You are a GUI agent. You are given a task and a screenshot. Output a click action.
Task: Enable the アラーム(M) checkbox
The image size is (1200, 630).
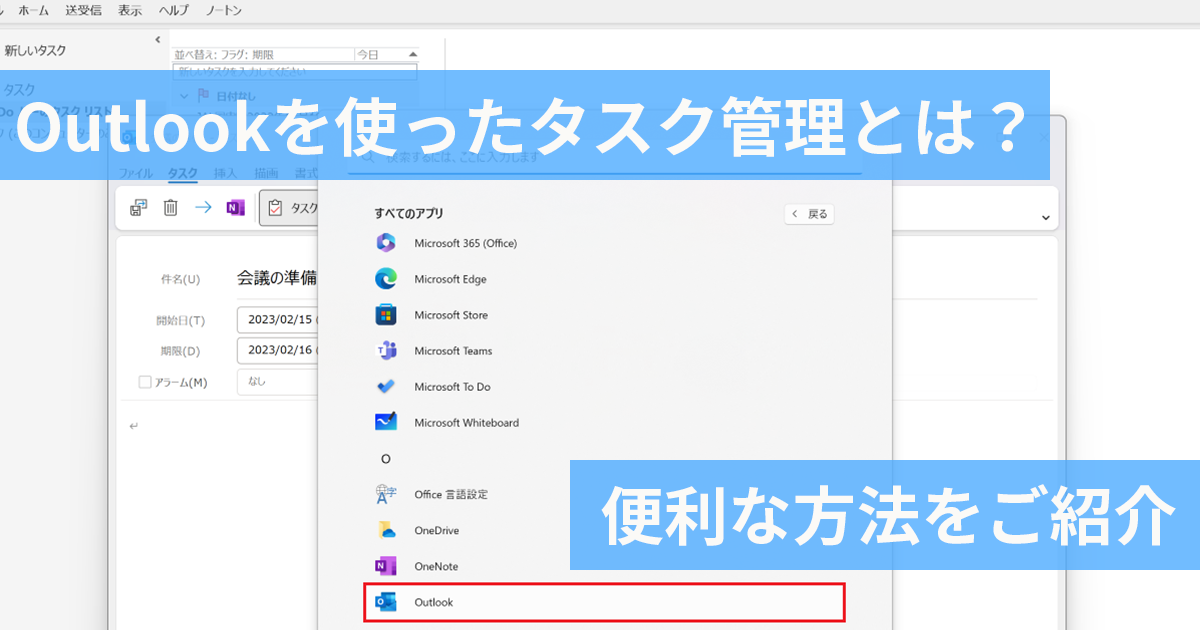click(x=145, y=382)
